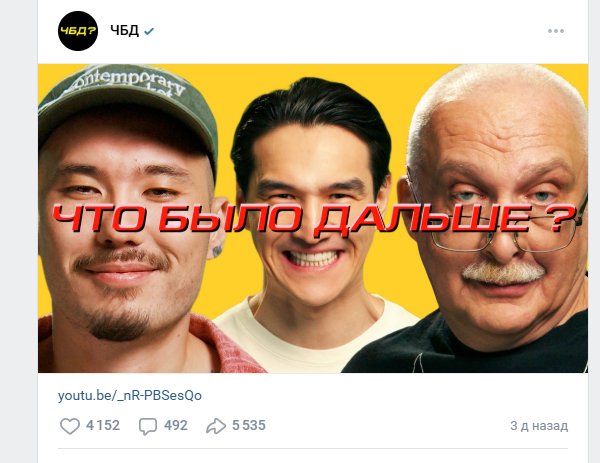This screenshot has width=600, height=463.
Task: Click the 492 comments counter
Action: pos(176,426)
